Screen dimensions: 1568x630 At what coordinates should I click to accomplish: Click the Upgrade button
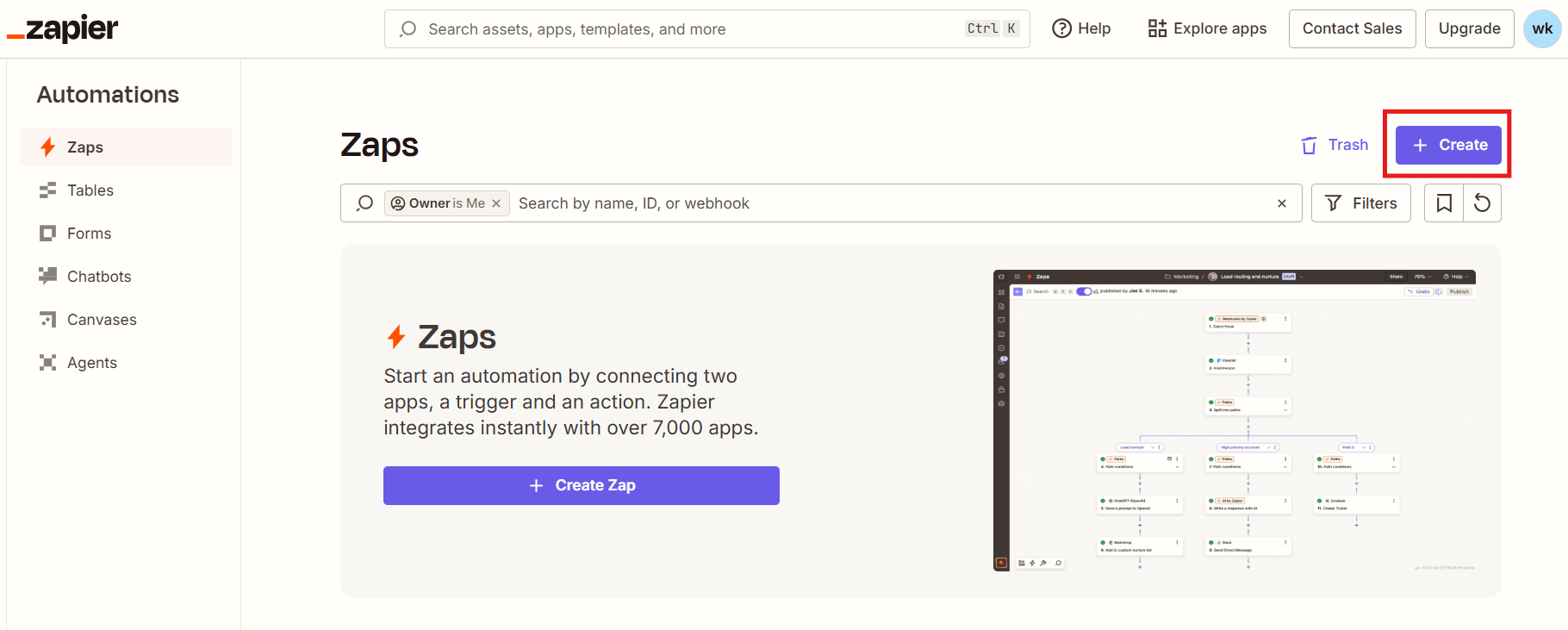[1469, 28]
